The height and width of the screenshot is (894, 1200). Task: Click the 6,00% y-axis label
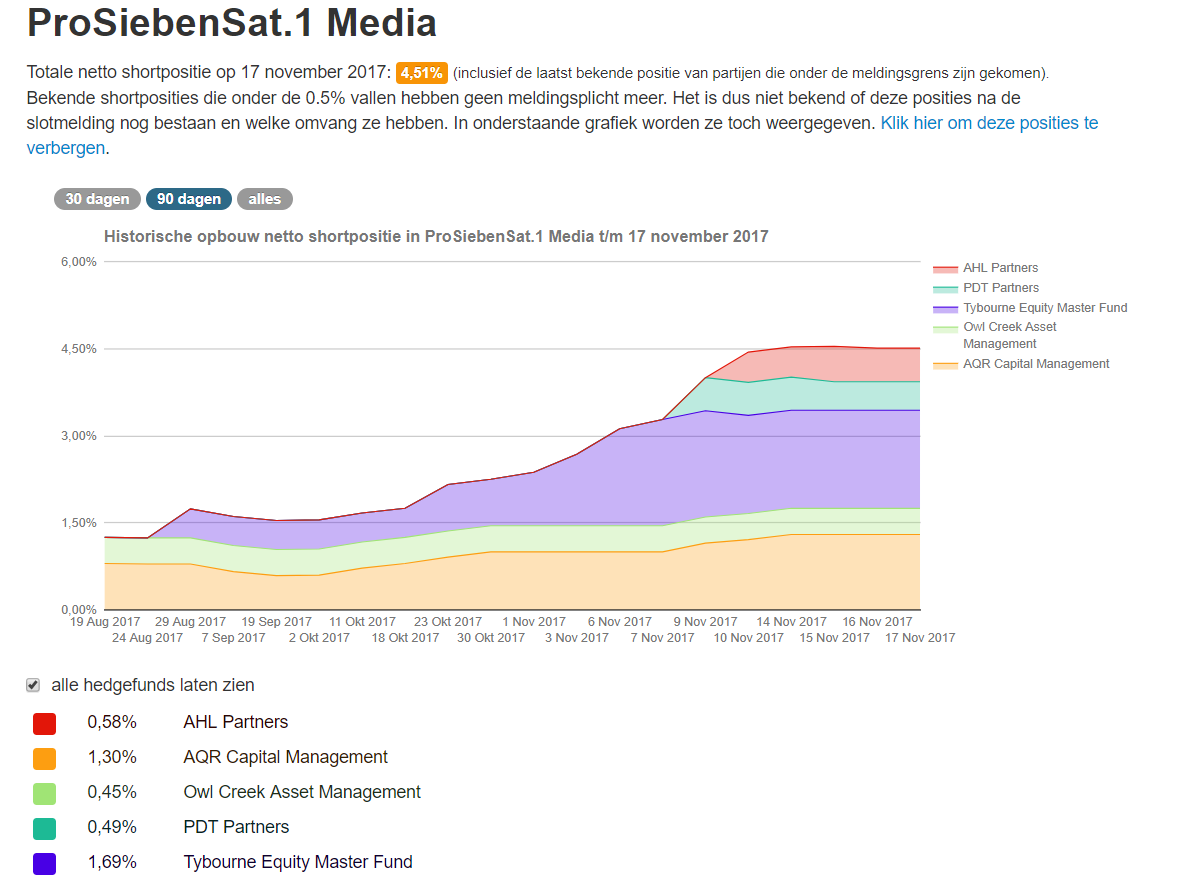pos(77,262)
